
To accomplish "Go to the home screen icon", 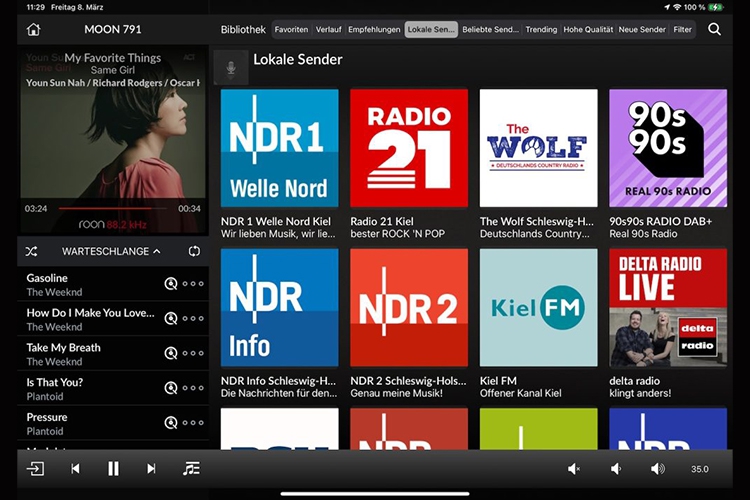I will point(33,29).
